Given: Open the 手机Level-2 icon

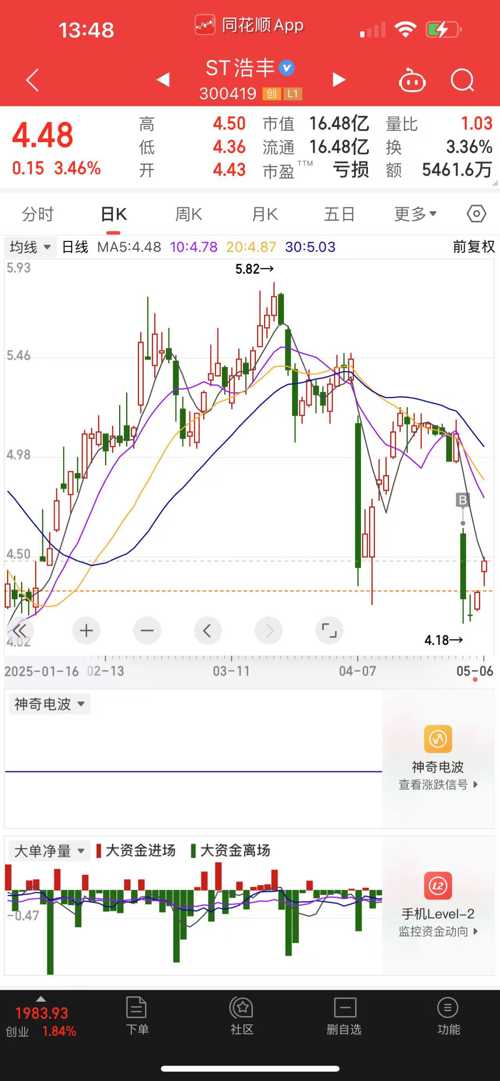Looking at the screenshot, I should coord(438,886).
